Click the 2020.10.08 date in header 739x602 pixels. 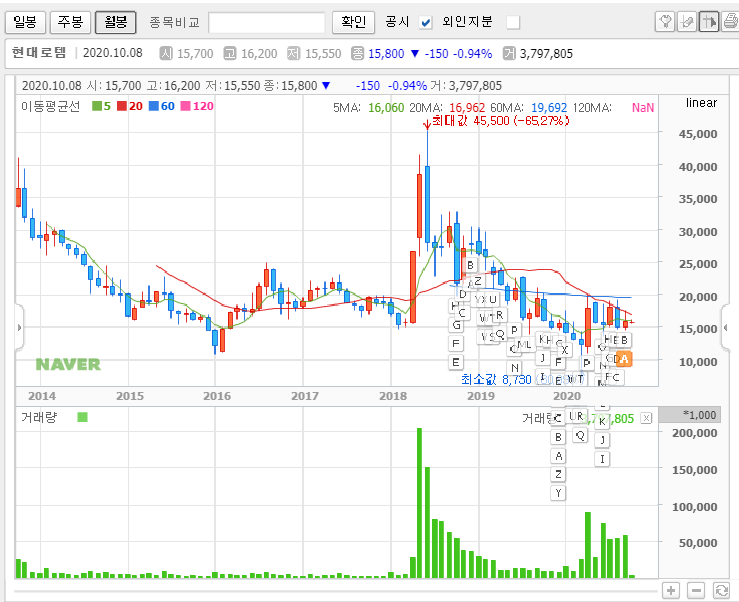(113, 53)
